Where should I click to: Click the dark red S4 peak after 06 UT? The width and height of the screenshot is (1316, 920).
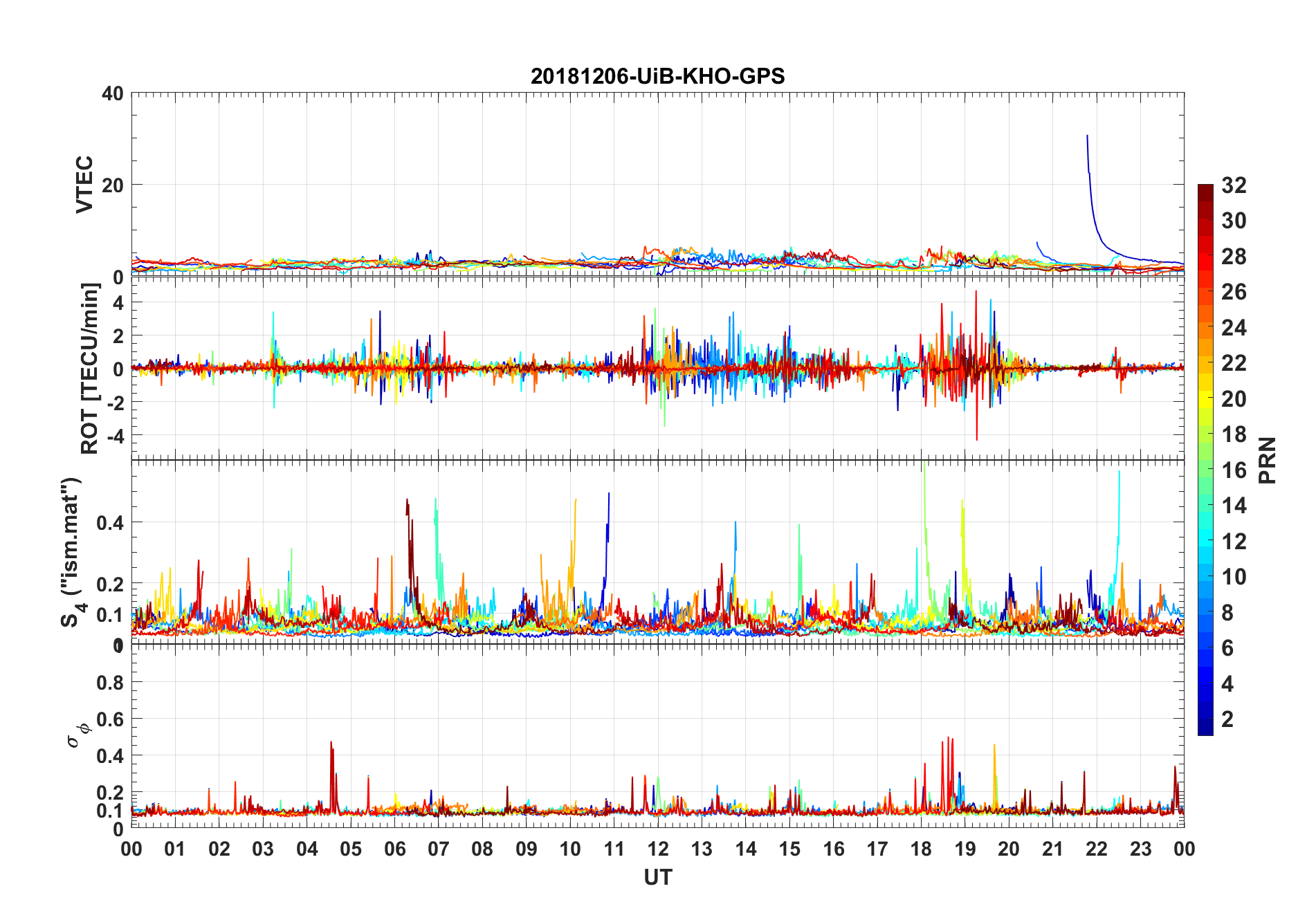(x=407, y=501)
